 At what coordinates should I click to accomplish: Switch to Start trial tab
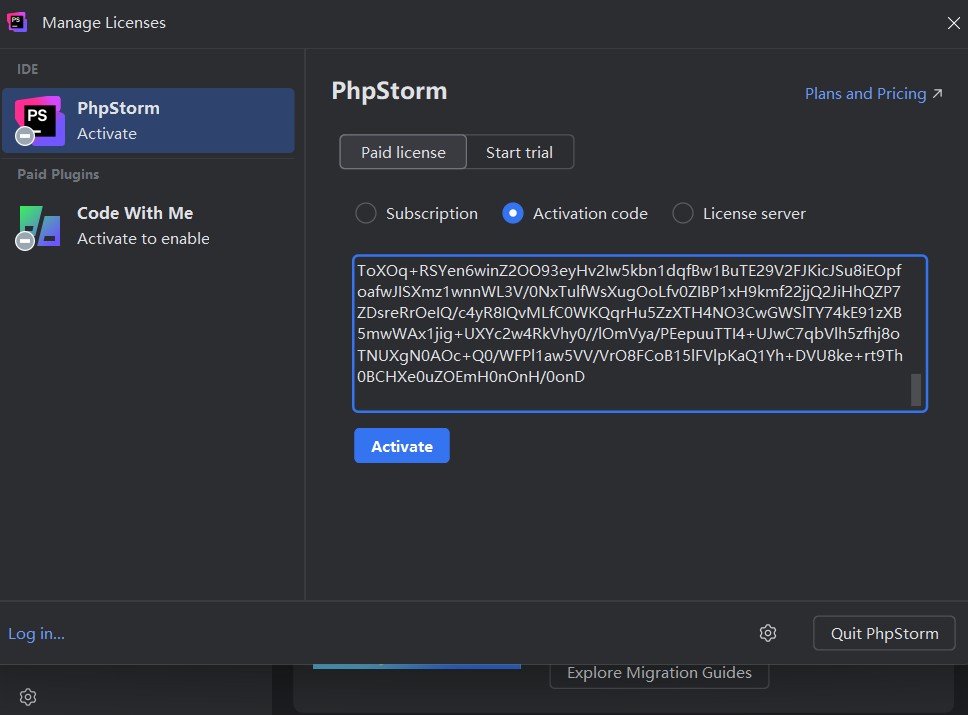[x=520, y=152]
